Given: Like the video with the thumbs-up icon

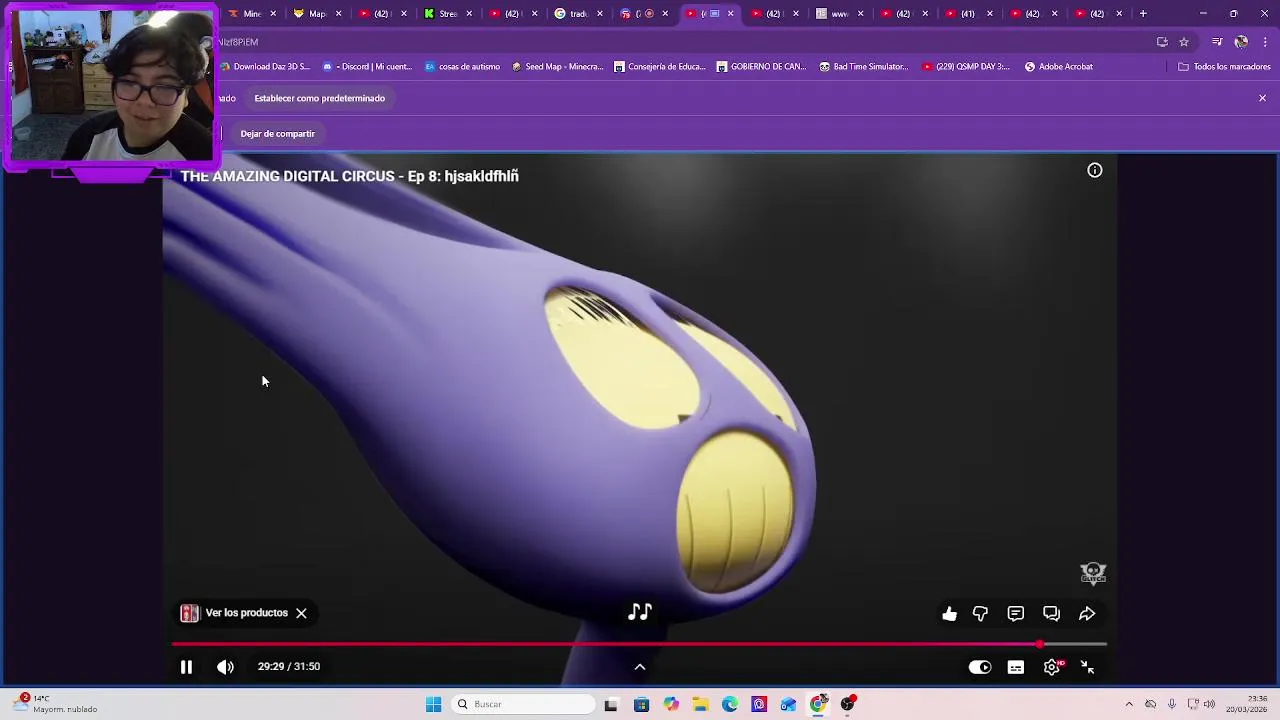Looking at the screenshot, I should pos(949,614).
